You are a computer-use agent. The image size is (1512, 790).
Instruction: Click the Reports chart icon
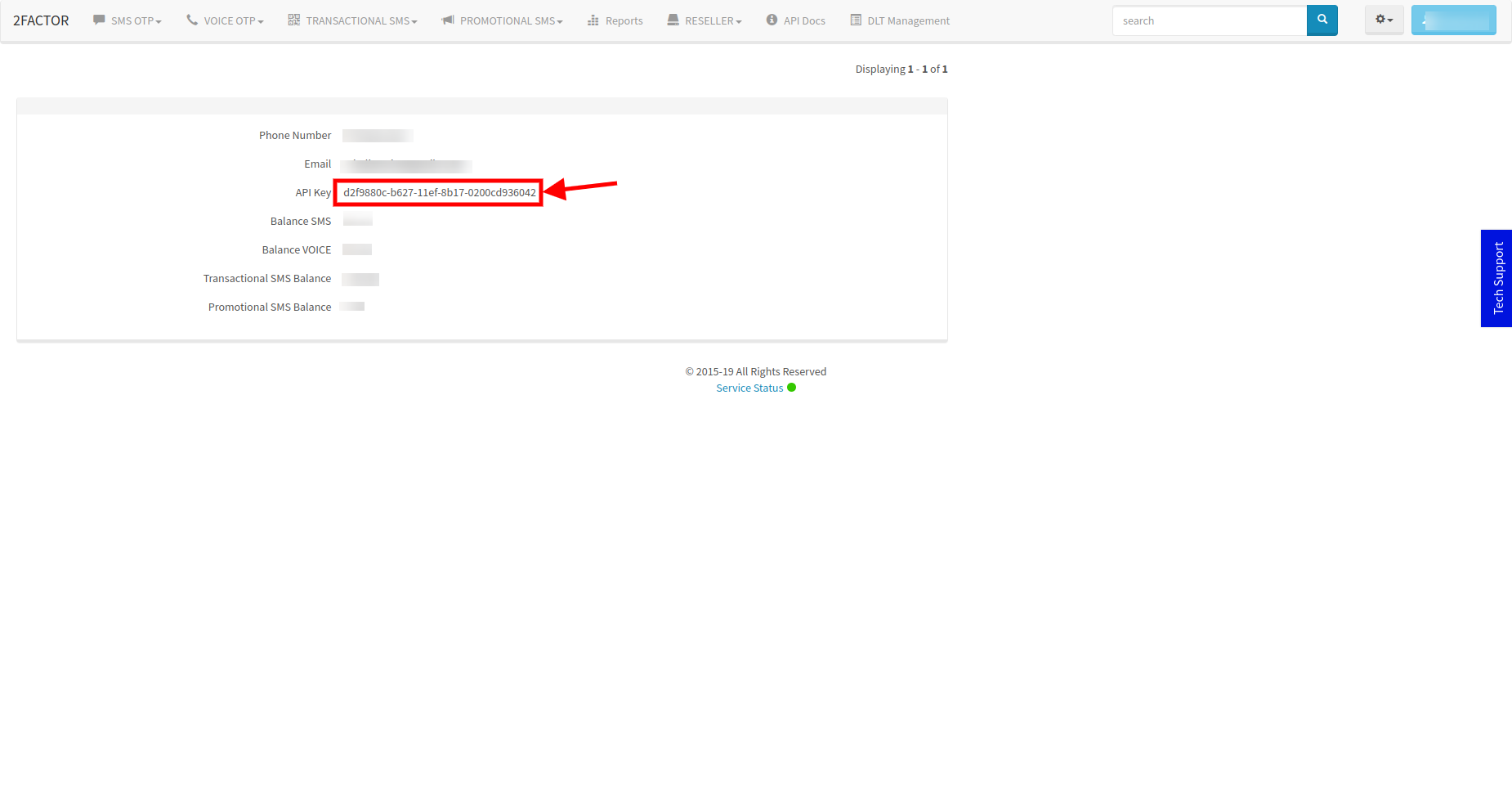593,20
